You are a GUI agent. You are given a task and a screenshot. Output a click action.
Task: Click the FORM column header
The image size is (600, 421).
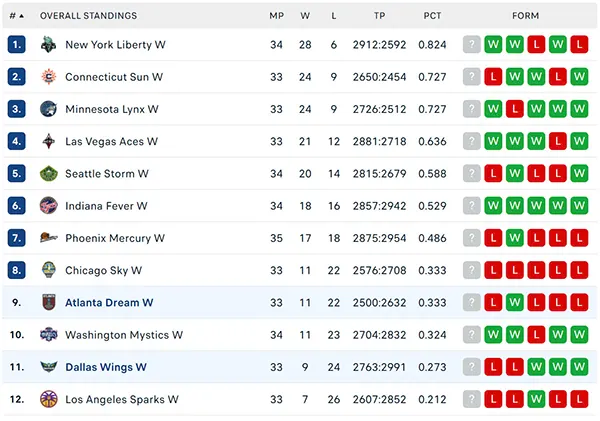(x=525, y=16)
